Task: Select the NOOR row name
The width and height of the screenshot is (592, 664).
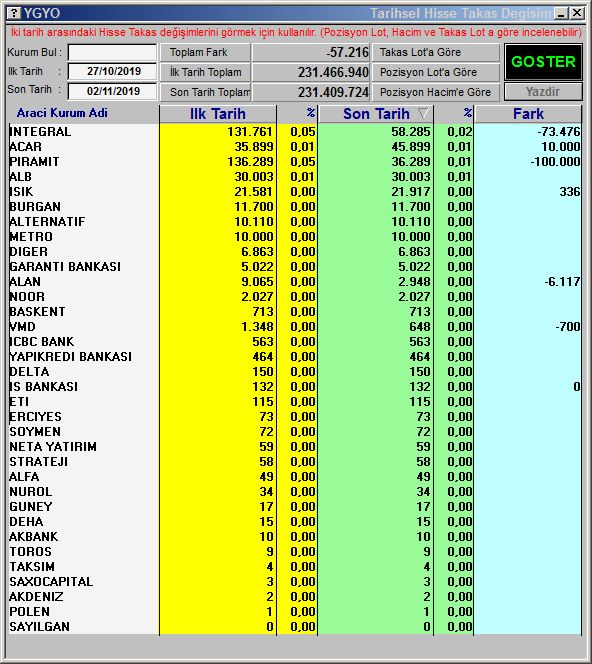Action: [27, 297]
